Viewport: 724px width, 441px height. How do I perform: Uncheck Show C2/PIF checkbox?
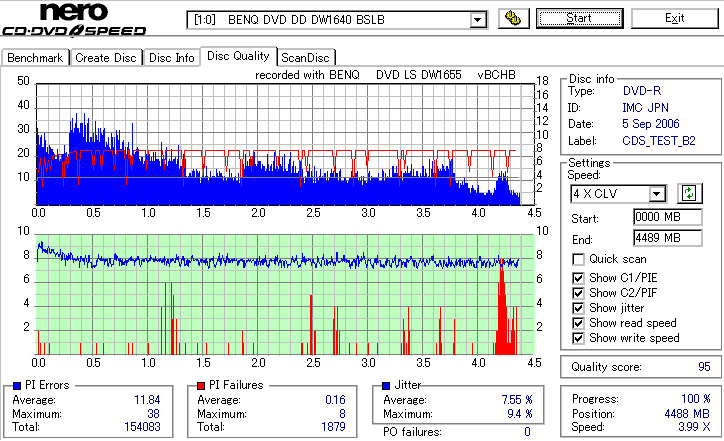point(578,293)
